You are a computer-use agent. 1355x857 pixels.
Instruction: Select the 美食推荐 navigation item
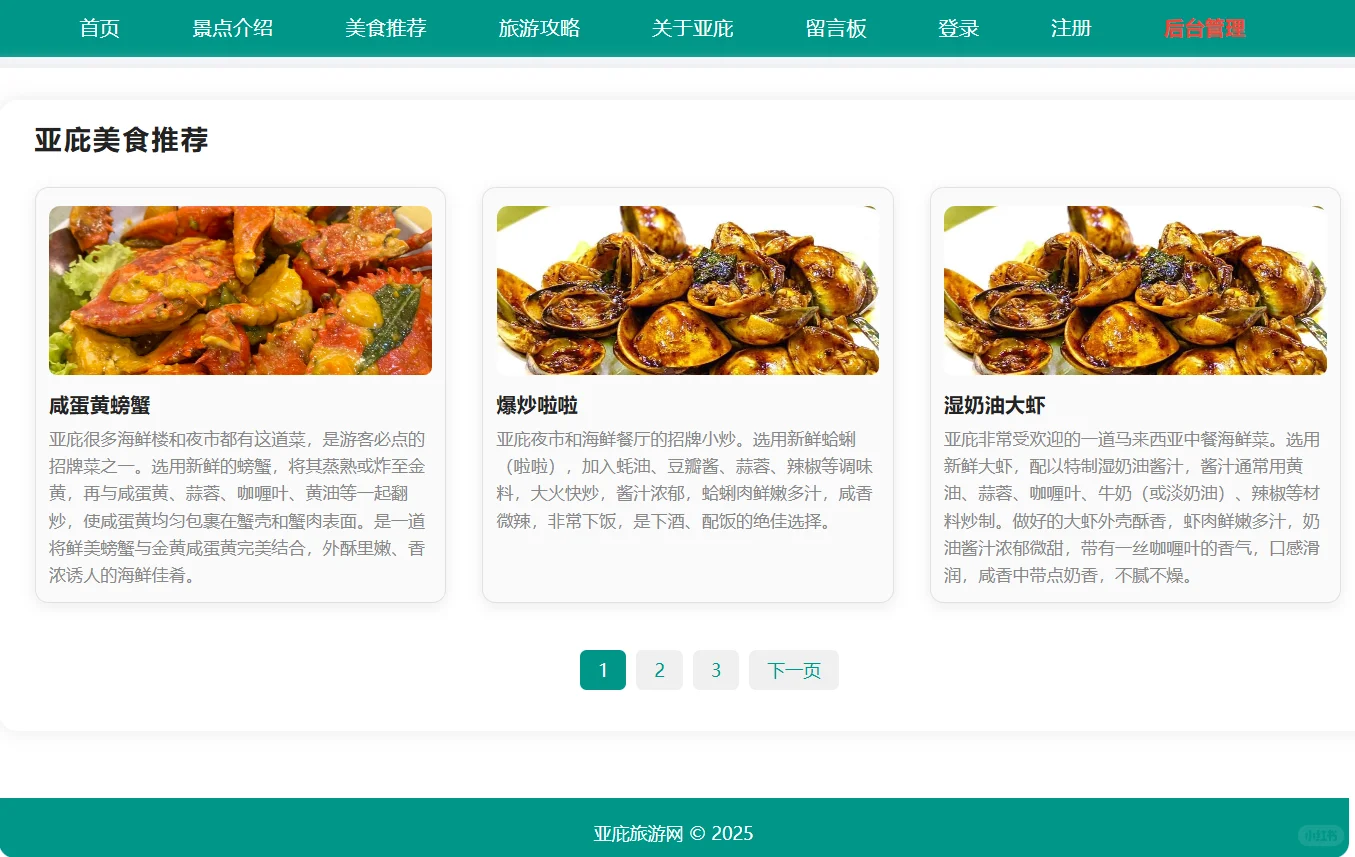pos(386,28)
